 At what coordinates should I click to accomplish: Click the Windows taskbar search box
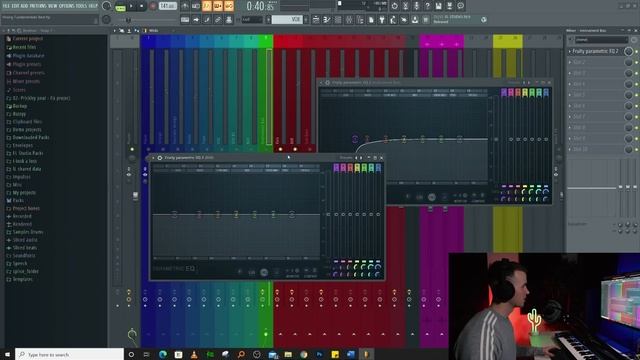69,354
